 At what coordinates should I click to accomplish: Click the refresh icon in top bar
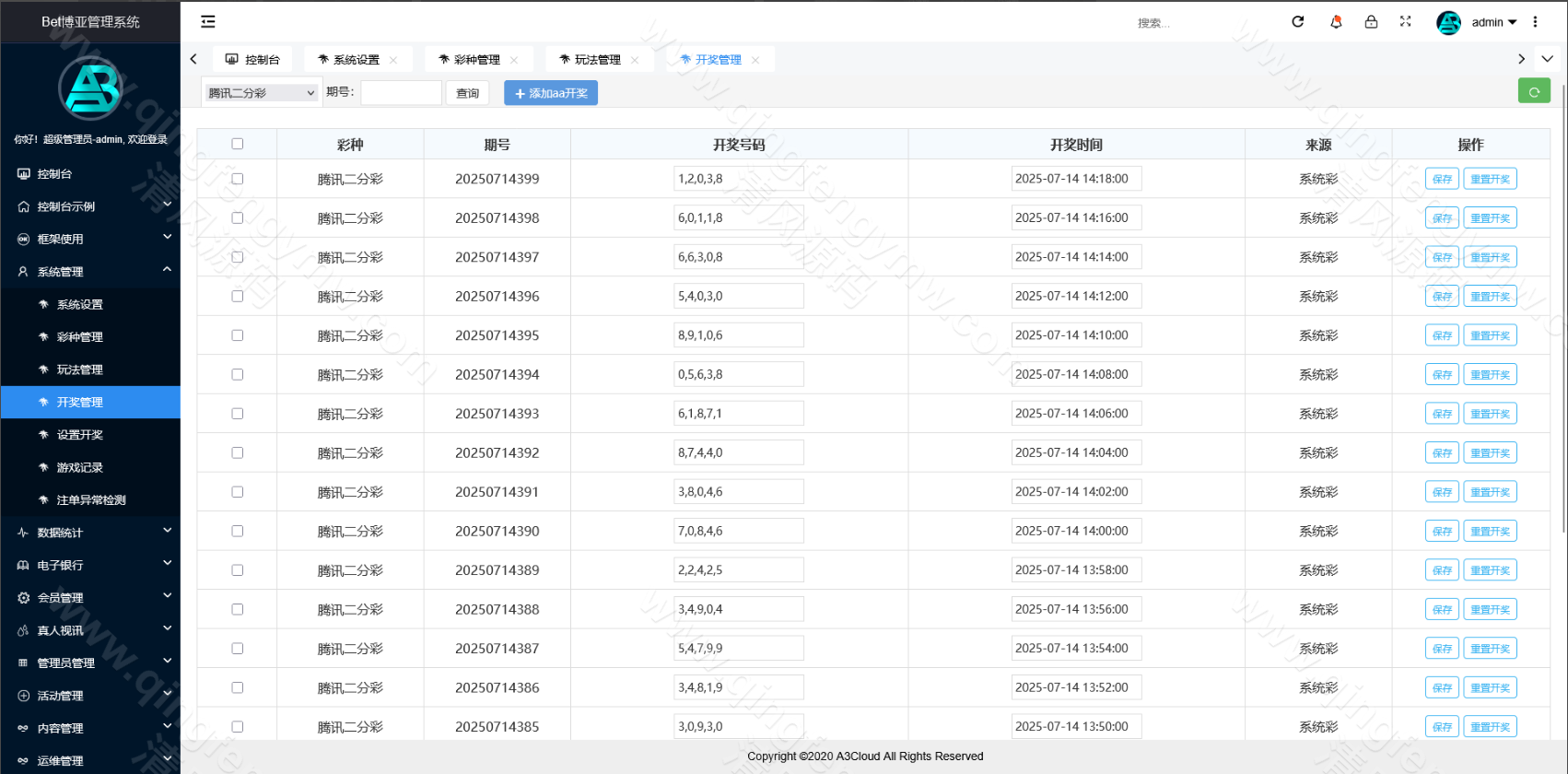point(1297,22)
